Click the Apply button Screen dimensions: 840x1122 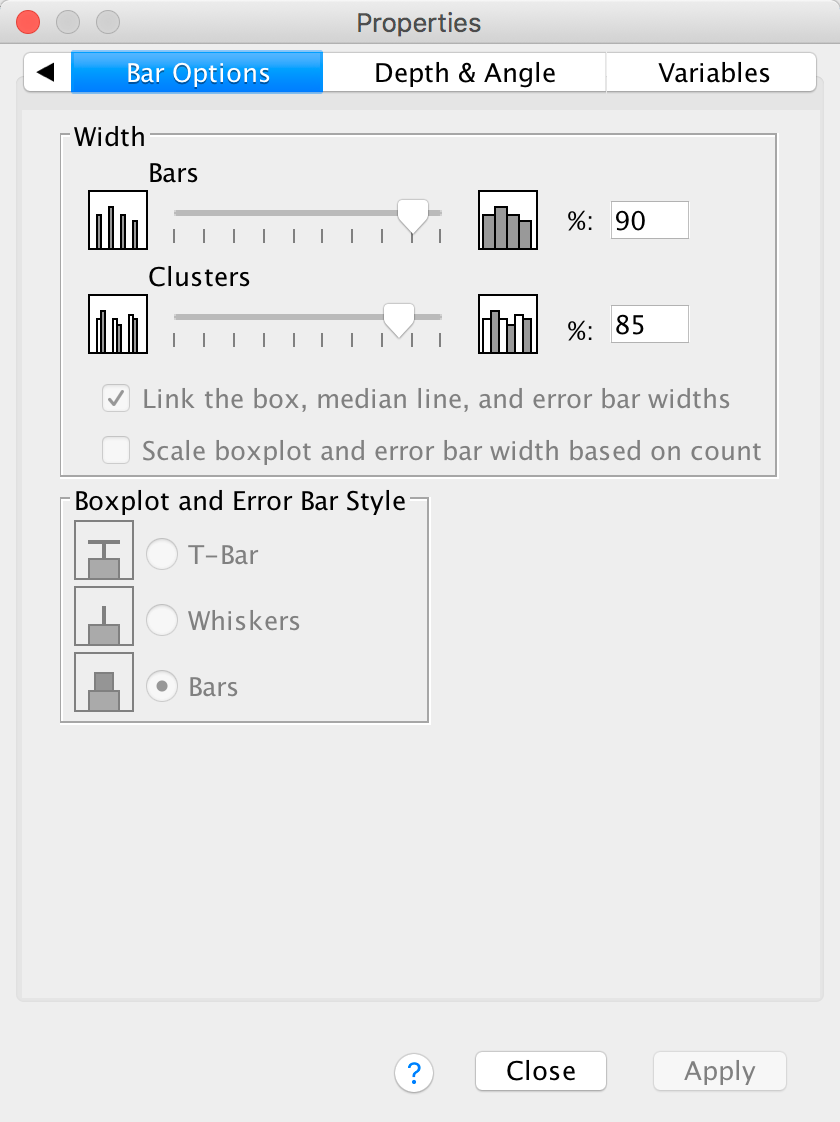pyautogui.click(x=719, y=1071)
